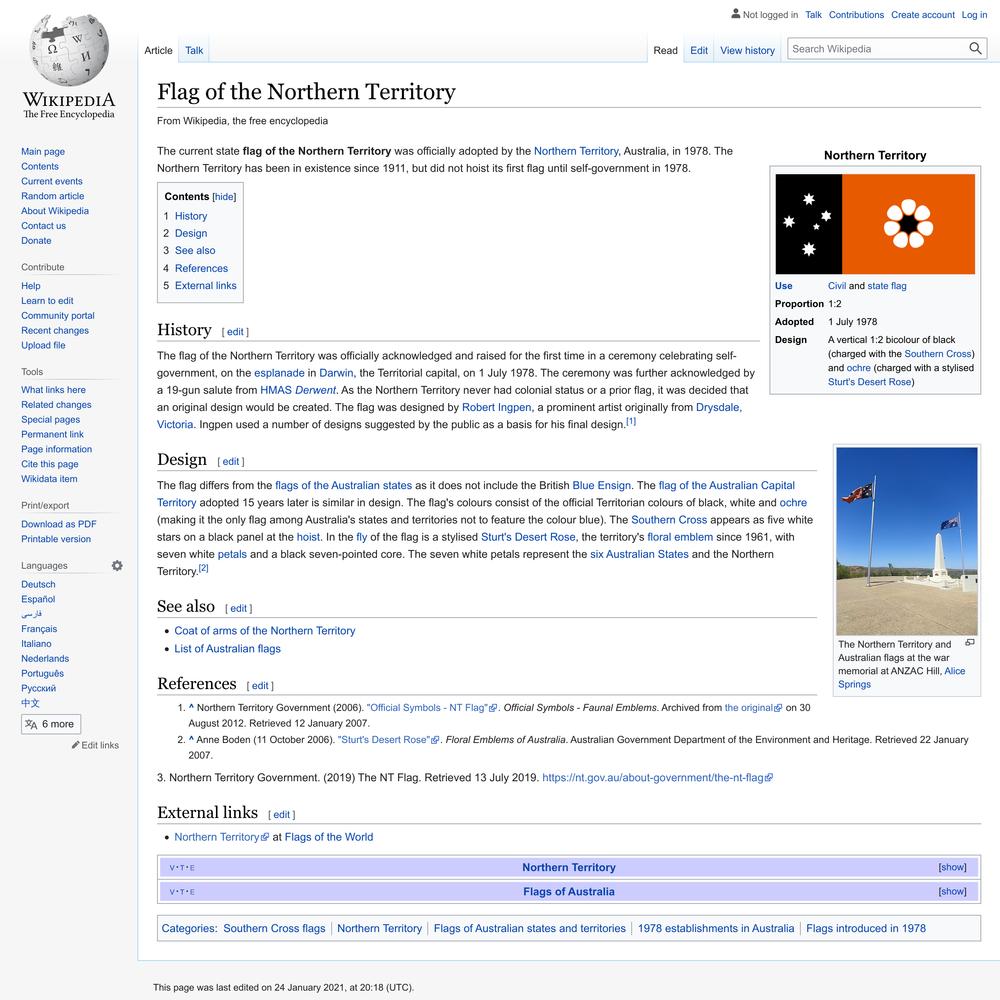Screen dimensions: 1000x1000
Task: Expand the 6 more languages button
Action: click(x=51, y=724)
